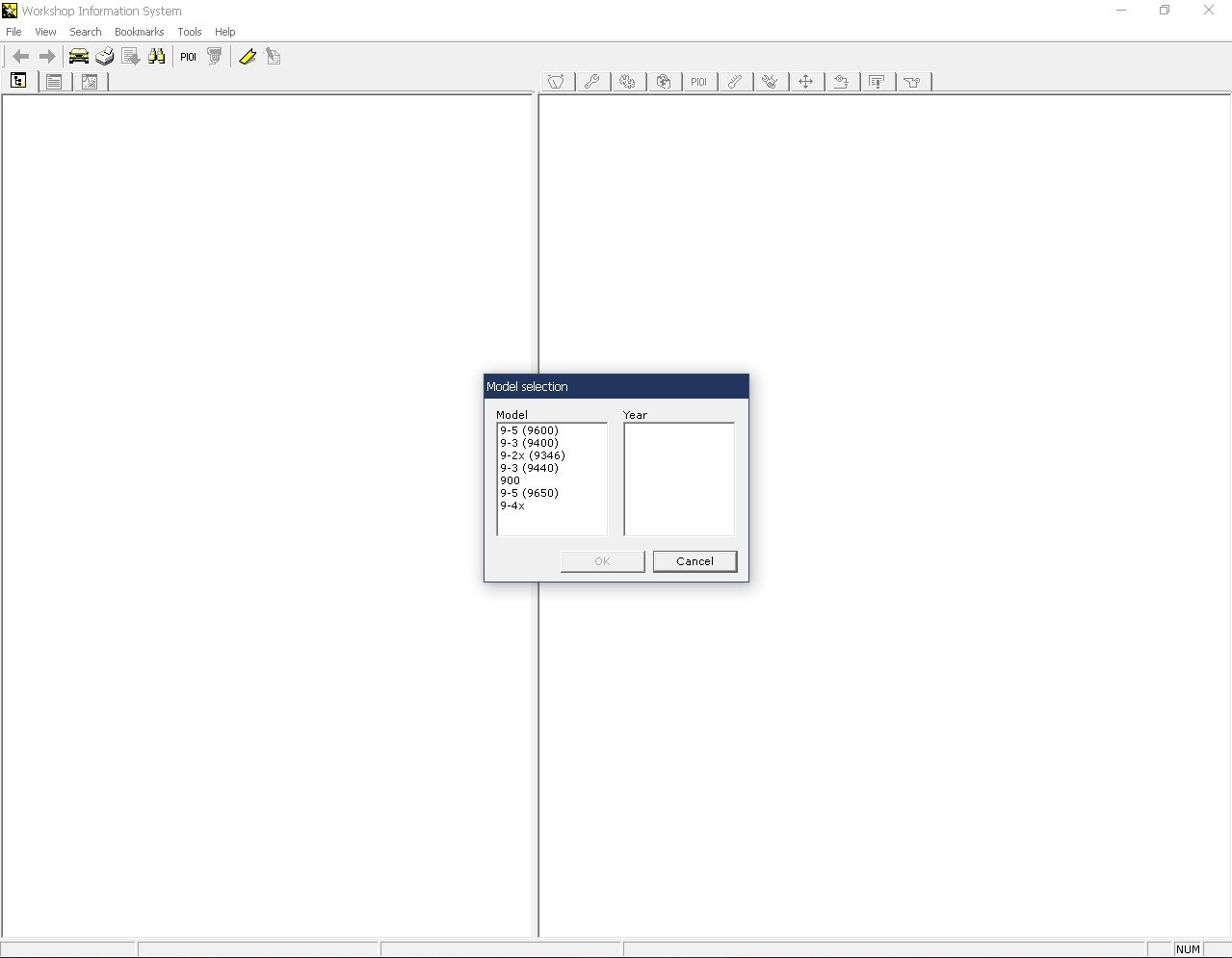Image resolution: width=1232 pixels, height=958 pixels.
Task: Open the Help menu
Action: click(225, 32)
